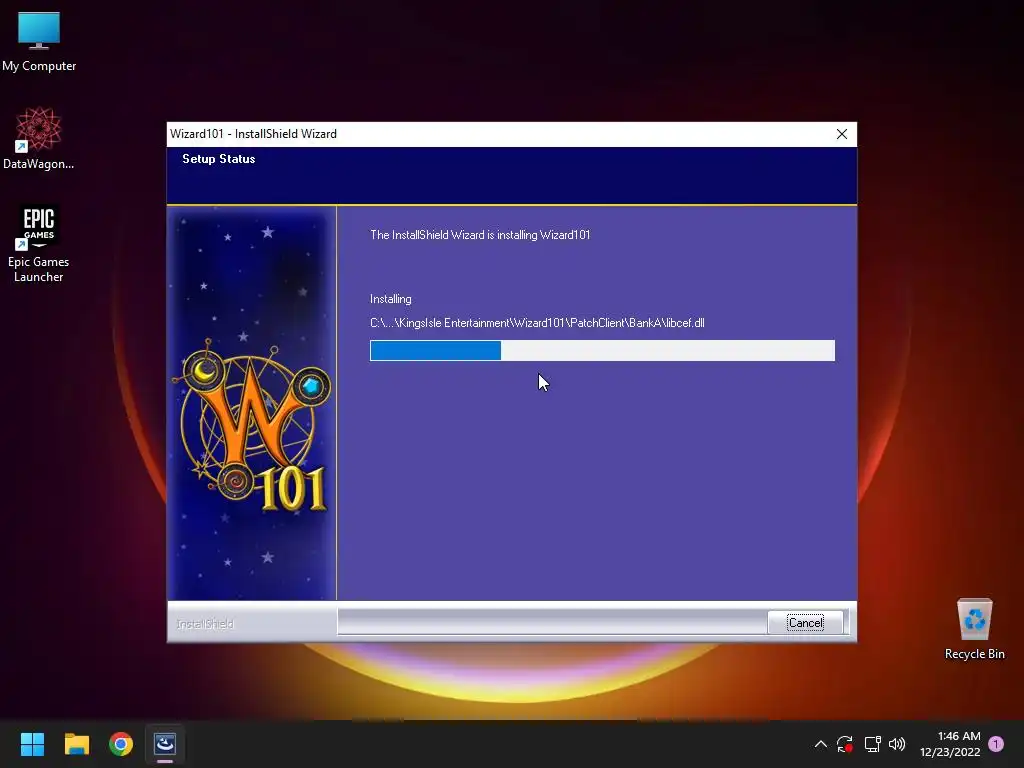Open File Explorer from taskbar

[x=76, y=744]
